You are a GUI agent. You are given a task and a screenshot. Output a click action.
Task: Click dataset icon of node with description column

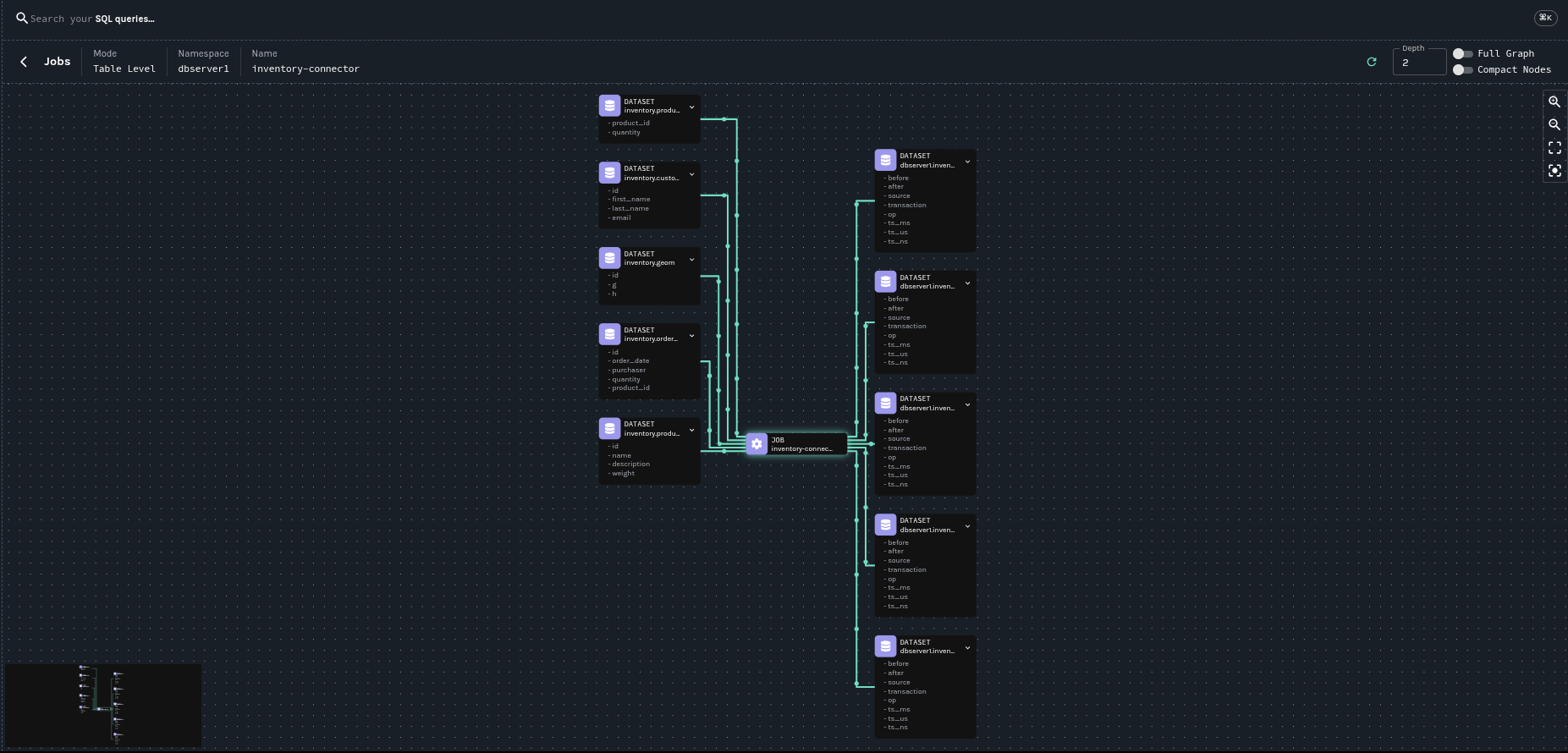609,428
